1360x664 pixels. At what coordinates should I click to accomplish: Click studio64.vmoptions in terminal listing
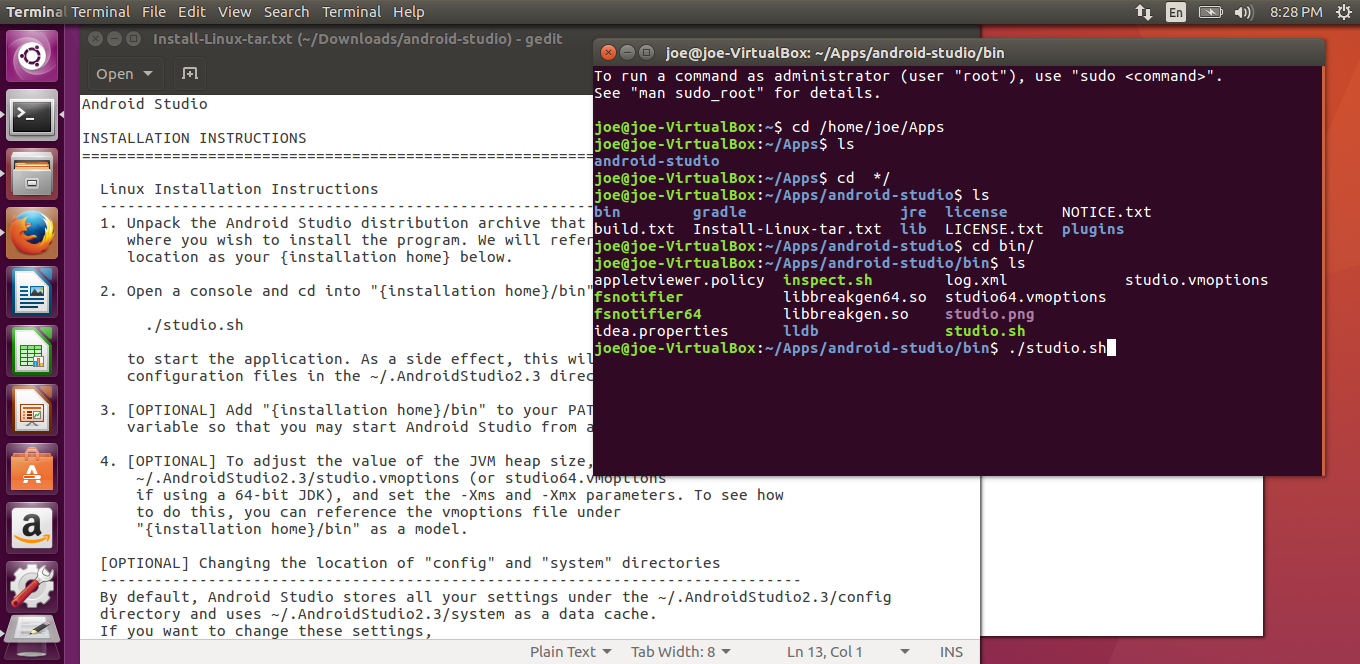tap(1026, 297)
